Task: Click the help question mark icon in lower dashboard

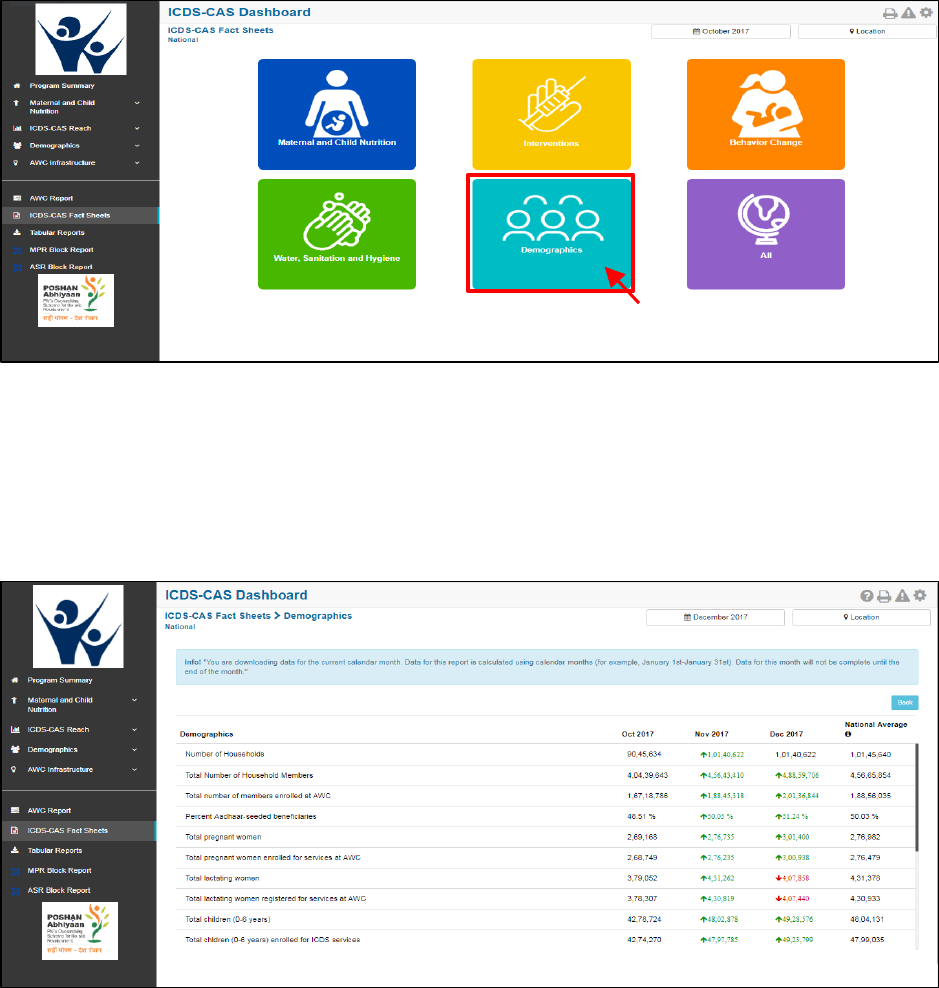Action: coord(867,595)
